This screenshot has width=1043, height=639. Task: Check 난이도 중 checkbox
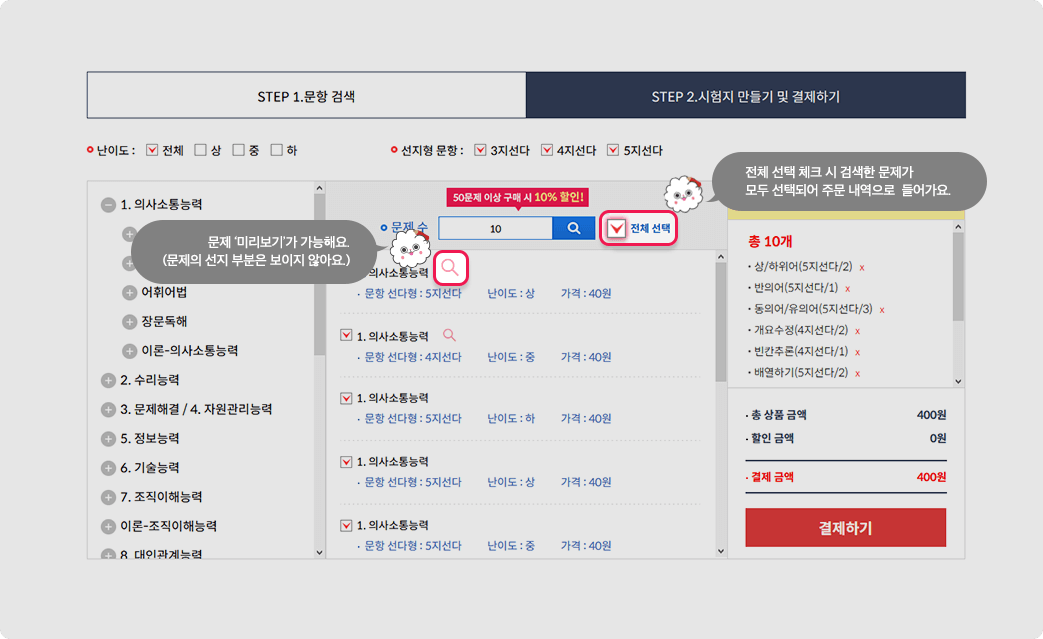pyautogui.click(x=238, y=150)
